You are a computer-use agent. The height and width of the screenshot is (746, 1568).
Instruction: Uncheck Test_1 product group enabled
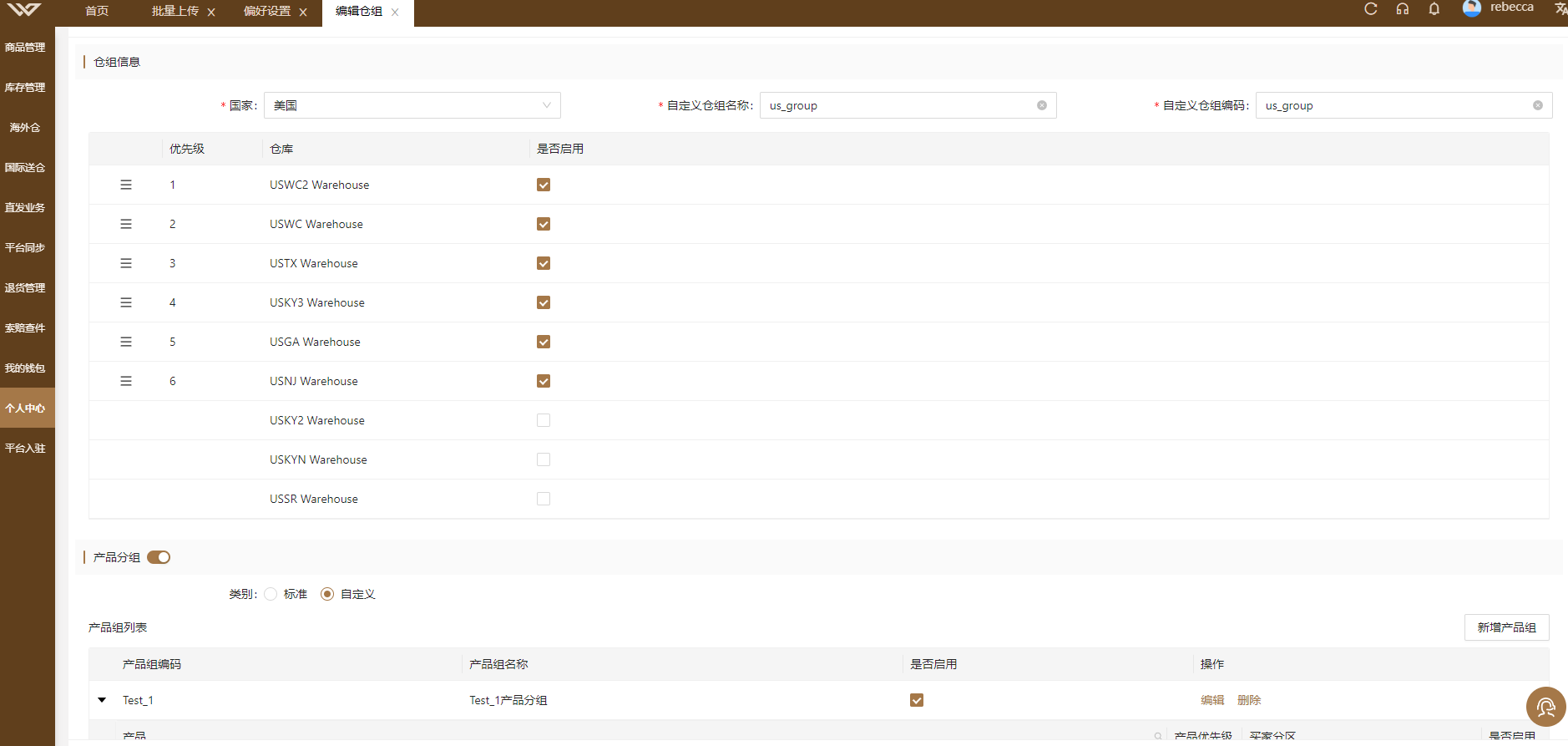coord(917,700)
